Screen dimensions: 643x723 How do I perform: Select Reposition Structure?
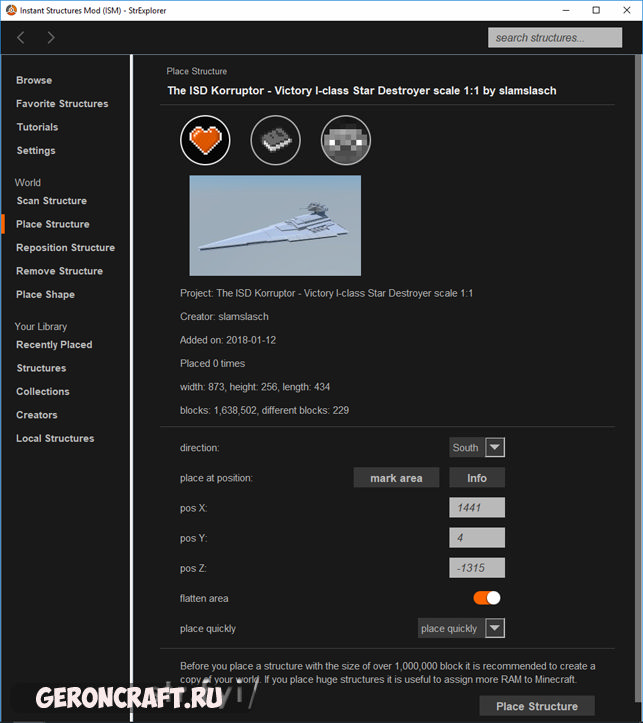(x=65, y=248)
